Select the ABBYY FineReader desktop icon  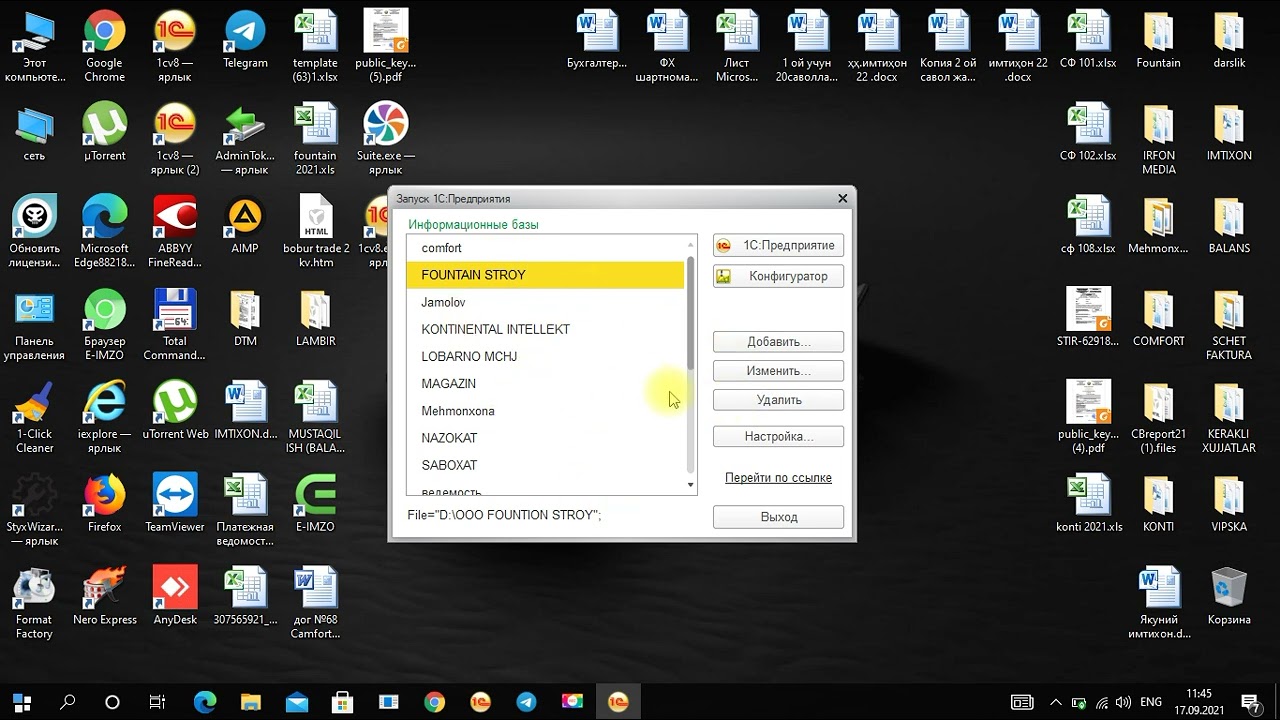[175, 232]
